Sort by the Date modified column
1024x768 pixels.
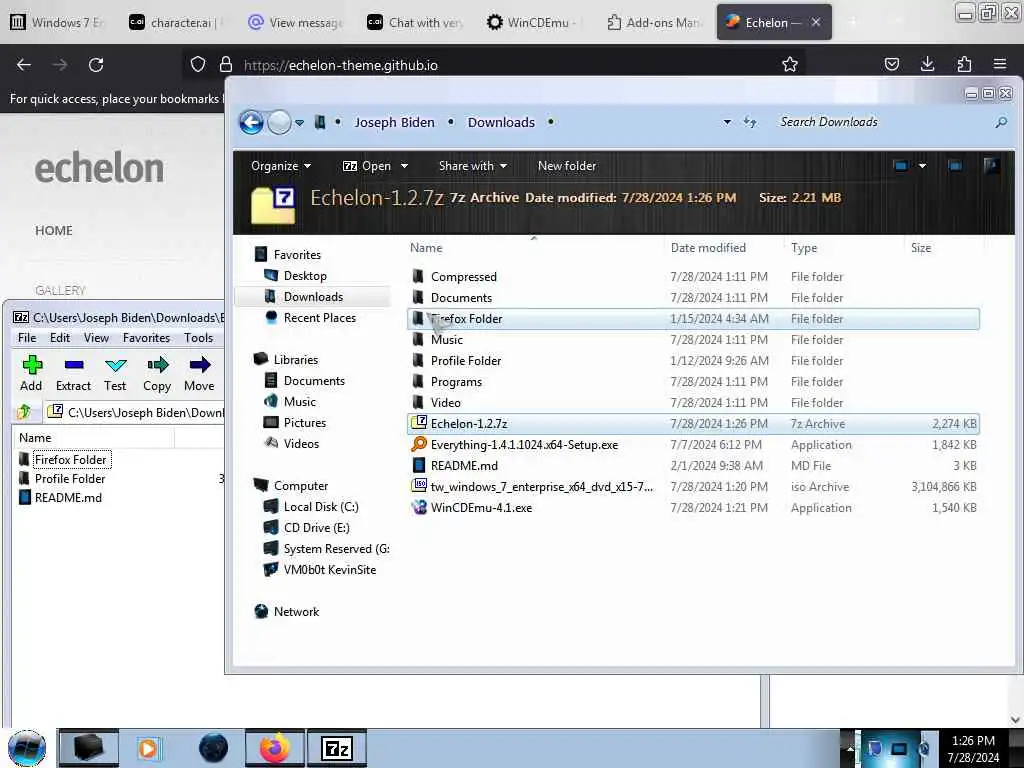point(708,248)
